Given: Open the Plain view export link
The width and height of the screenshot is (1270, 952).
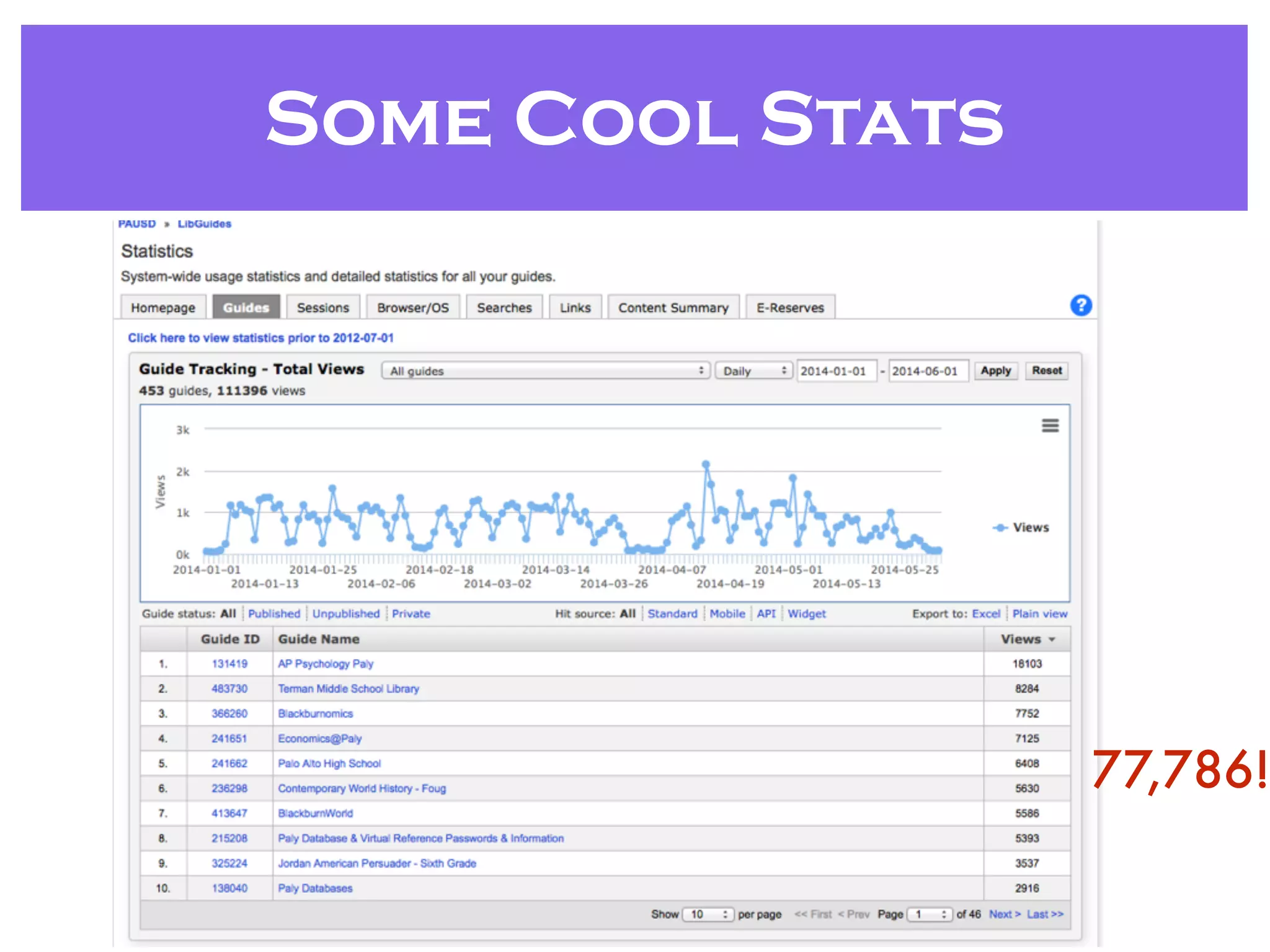Looking at the screenshot, I should click(x=1040, y=614).
